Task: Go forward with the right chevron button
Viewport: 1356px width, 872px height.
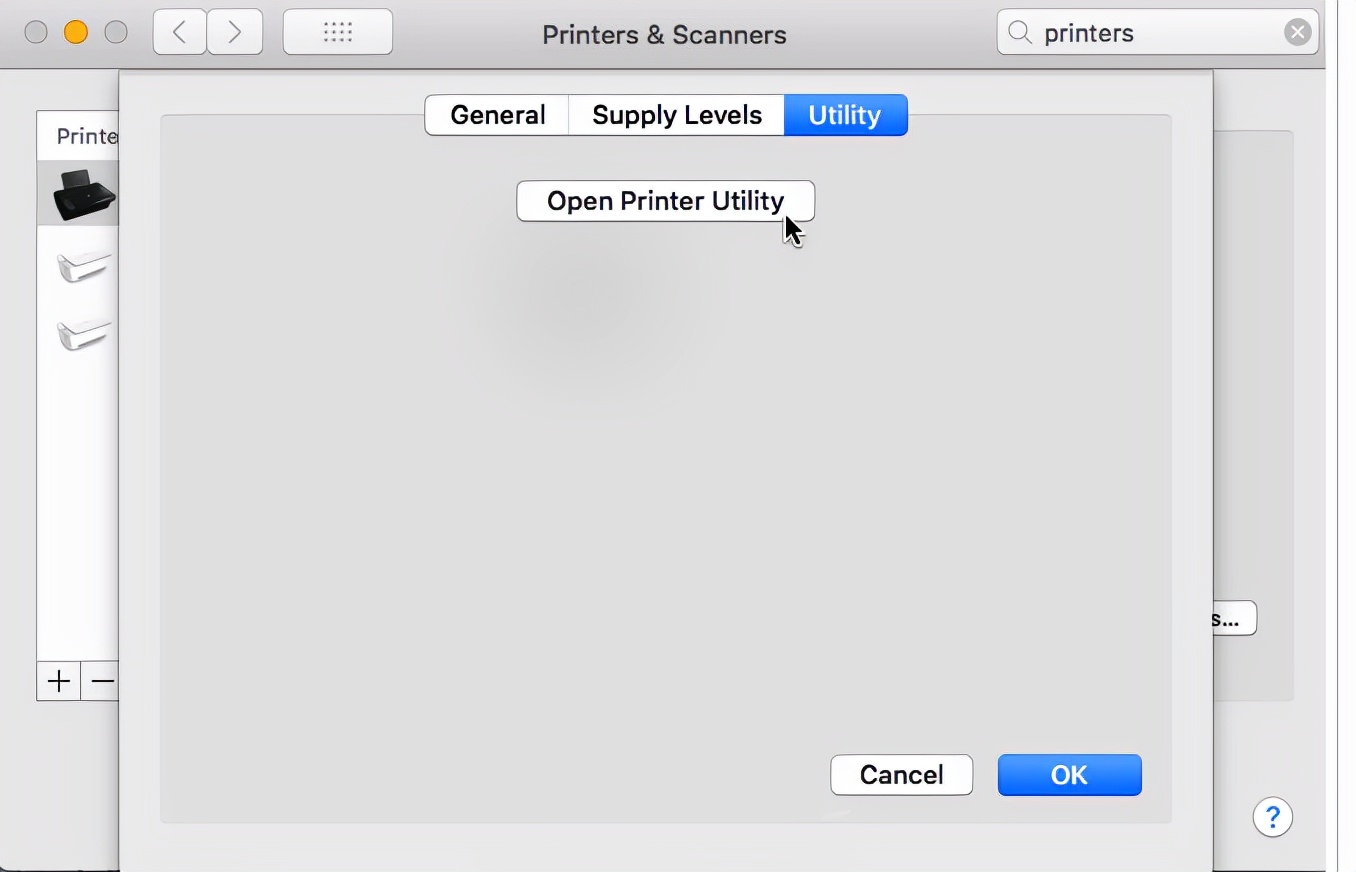Action: click(235, 33)
